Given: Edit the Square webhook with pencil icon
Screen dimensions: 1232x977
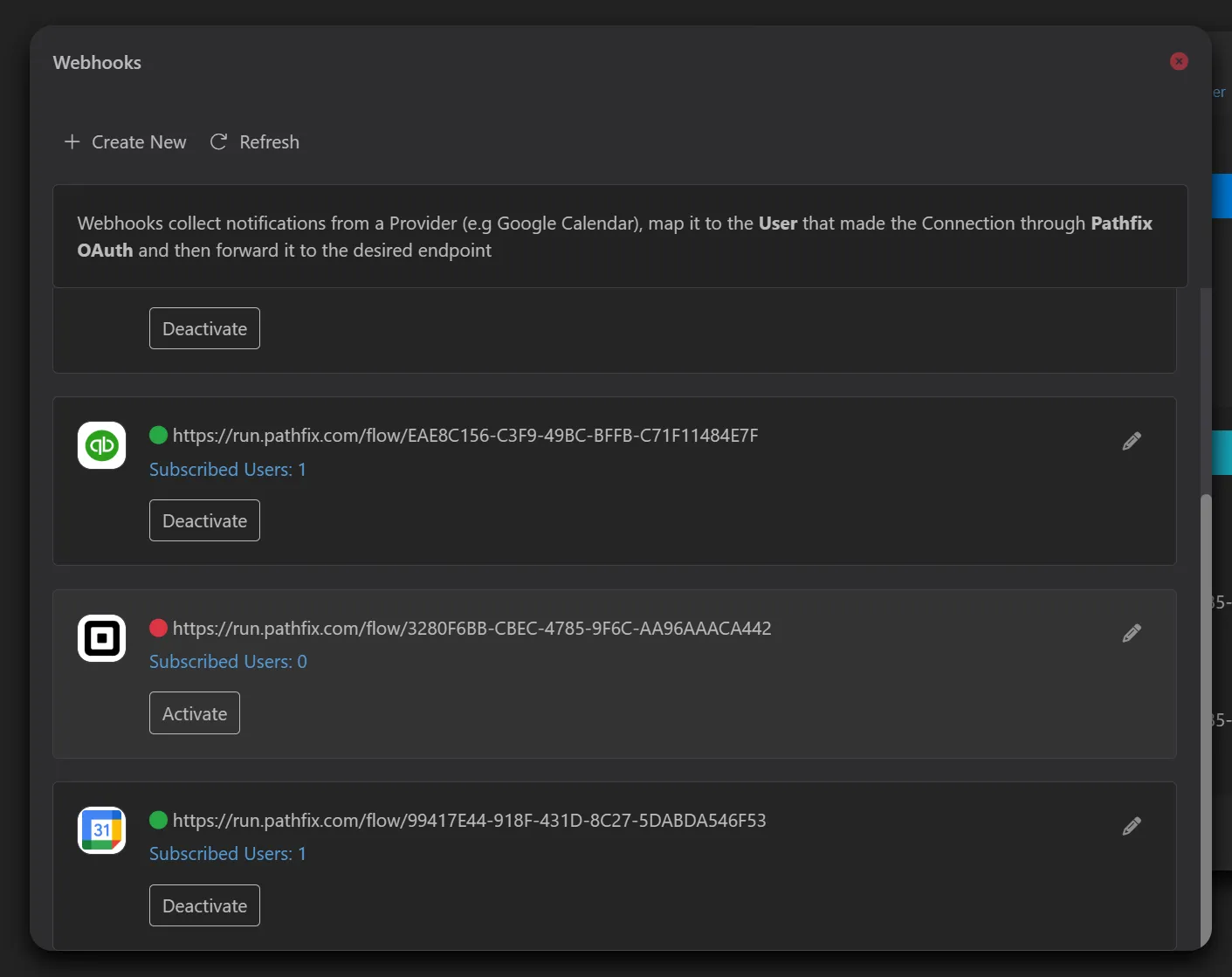Looking at the screenshot, I should [1132, 633].
